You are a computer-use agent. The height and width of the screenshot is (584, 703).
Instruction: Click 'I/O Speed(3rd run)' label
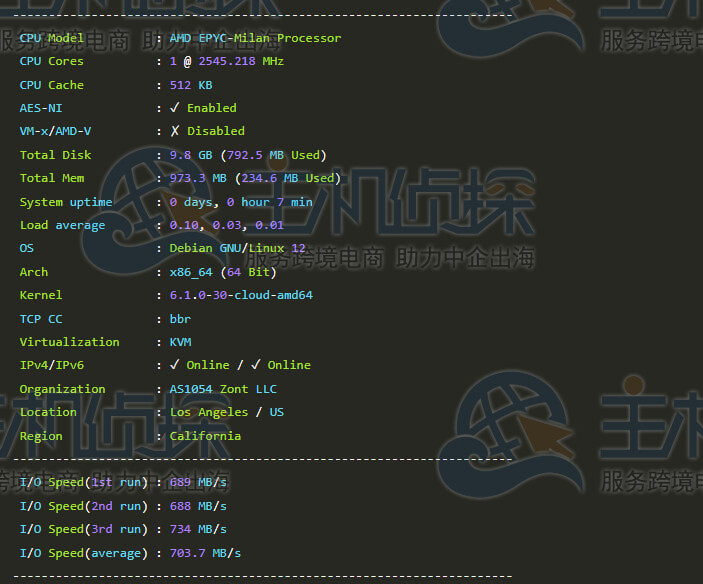84,529
